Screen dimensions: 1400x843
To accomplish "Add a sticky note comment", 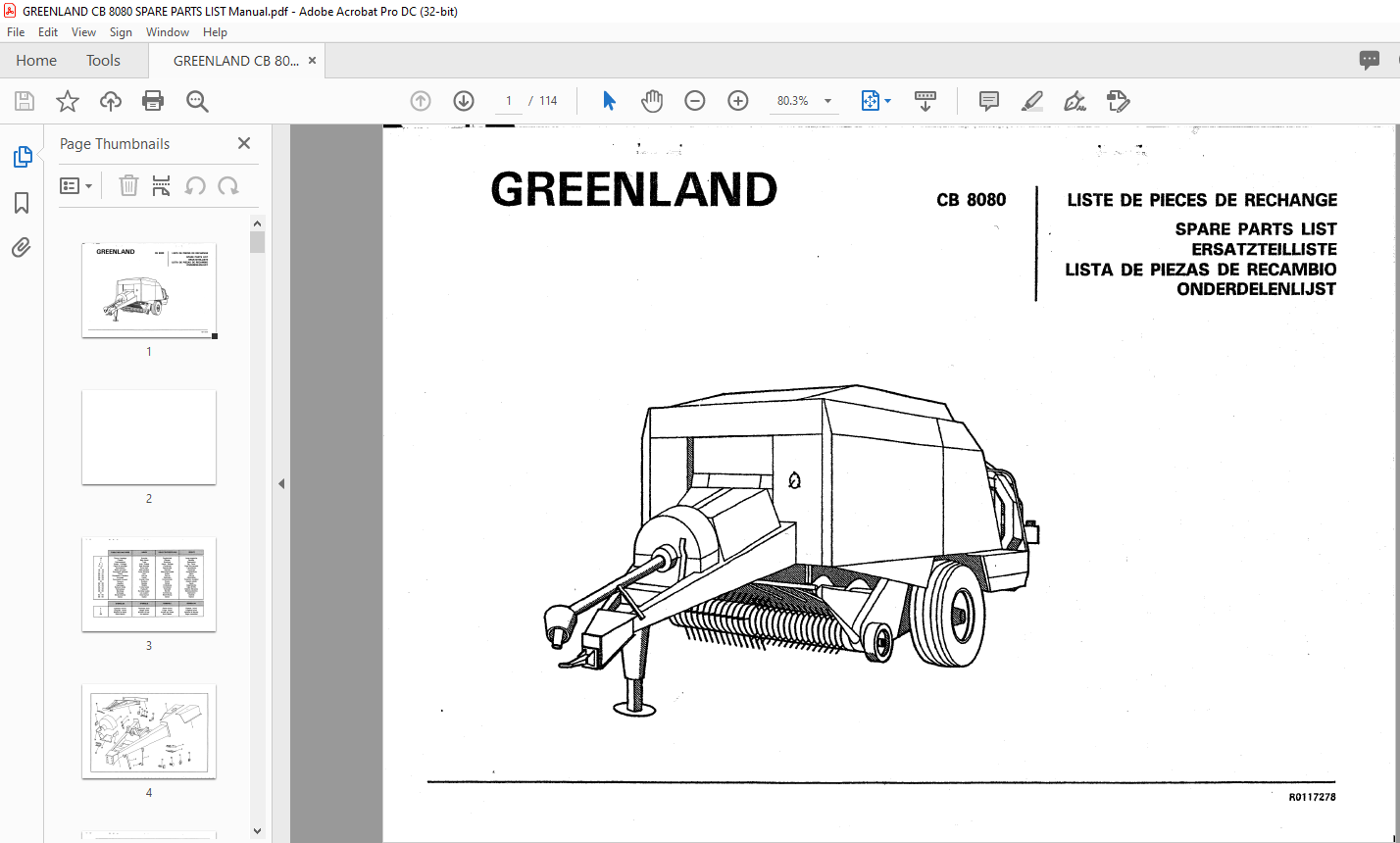I will click(989, 101).
